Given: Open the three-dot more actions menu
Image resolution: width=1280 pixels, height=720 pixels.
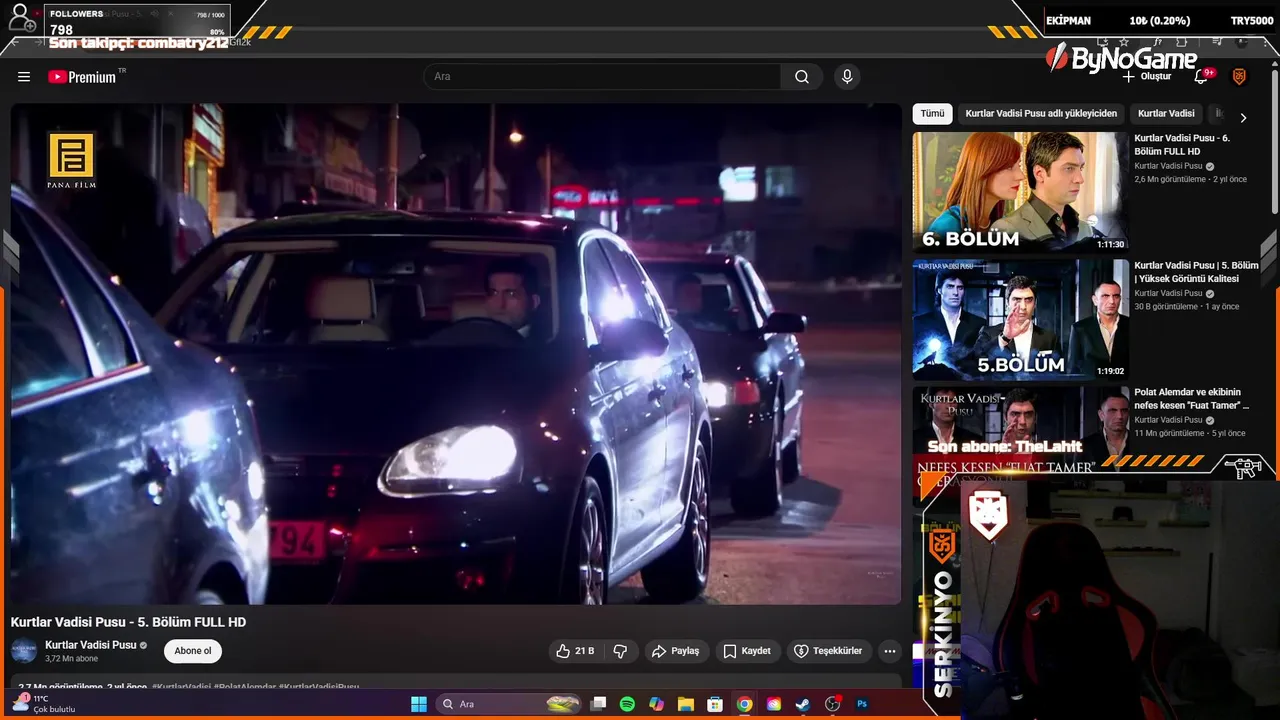Looking at the screenshot, I should (889, 651).
